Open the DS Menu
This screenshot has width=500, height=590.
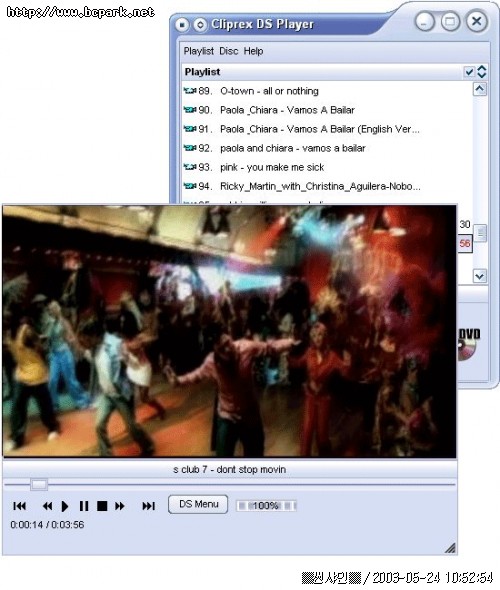click(x=198, y=504)
